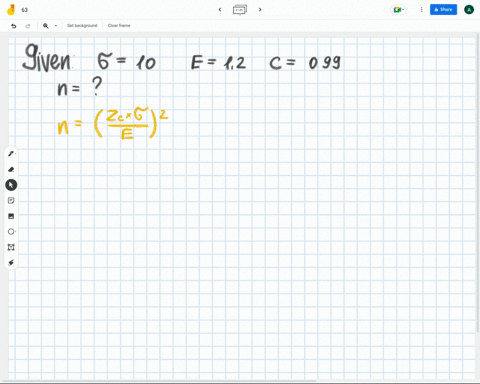Viewport: 480px width, 384px height.
Task: Select the Pen tool
Action: [x=11, y=154]
